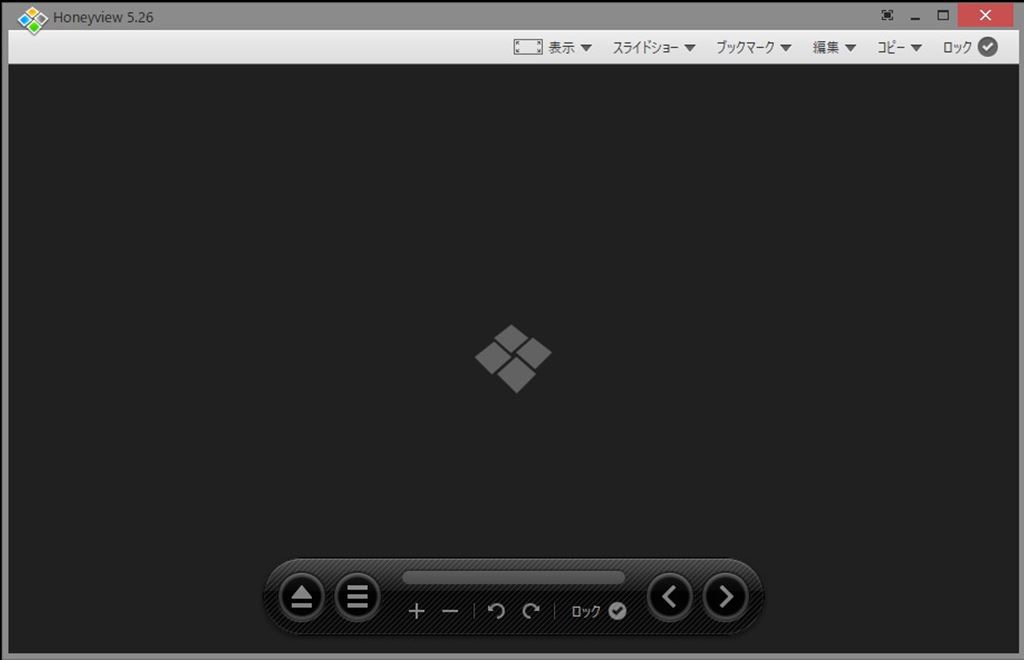Rotate image clockwise
Screen dimensions: 1024x660
click(x=531, y=611)
